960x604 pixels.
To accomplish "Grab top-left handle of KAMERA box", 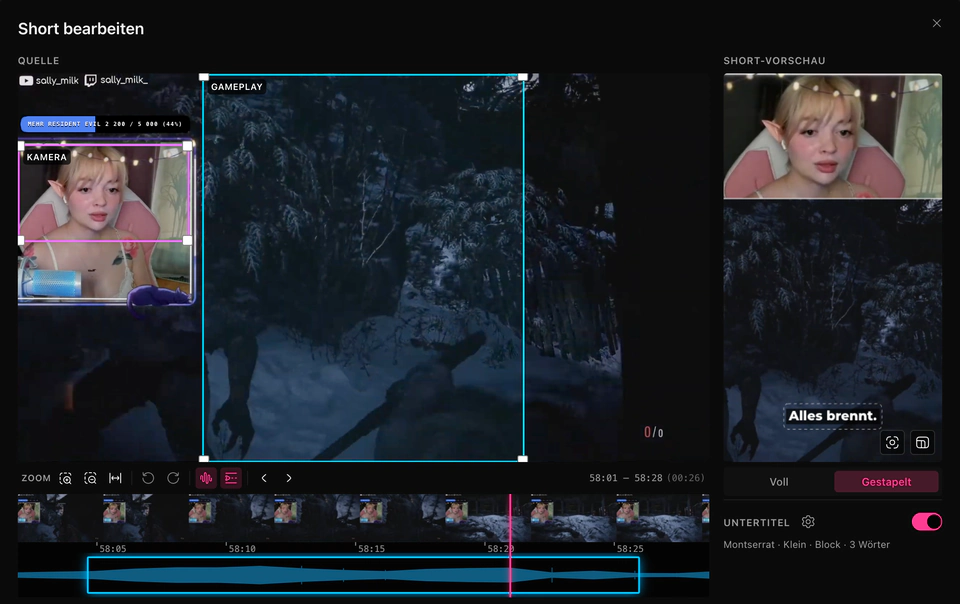I will pos(21,146).
